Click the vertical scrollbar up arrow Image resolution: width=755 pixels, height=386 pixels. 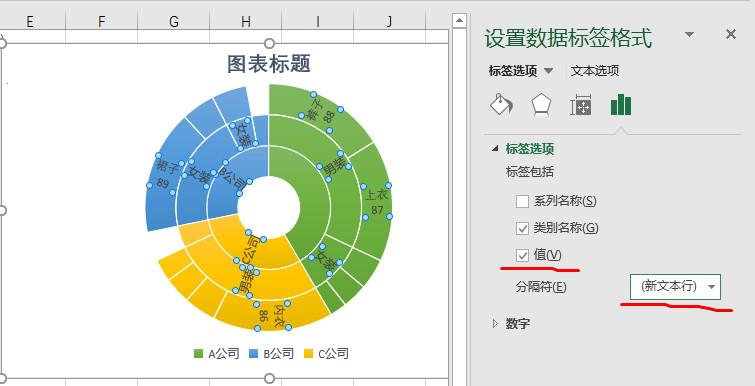coord(459,20)
